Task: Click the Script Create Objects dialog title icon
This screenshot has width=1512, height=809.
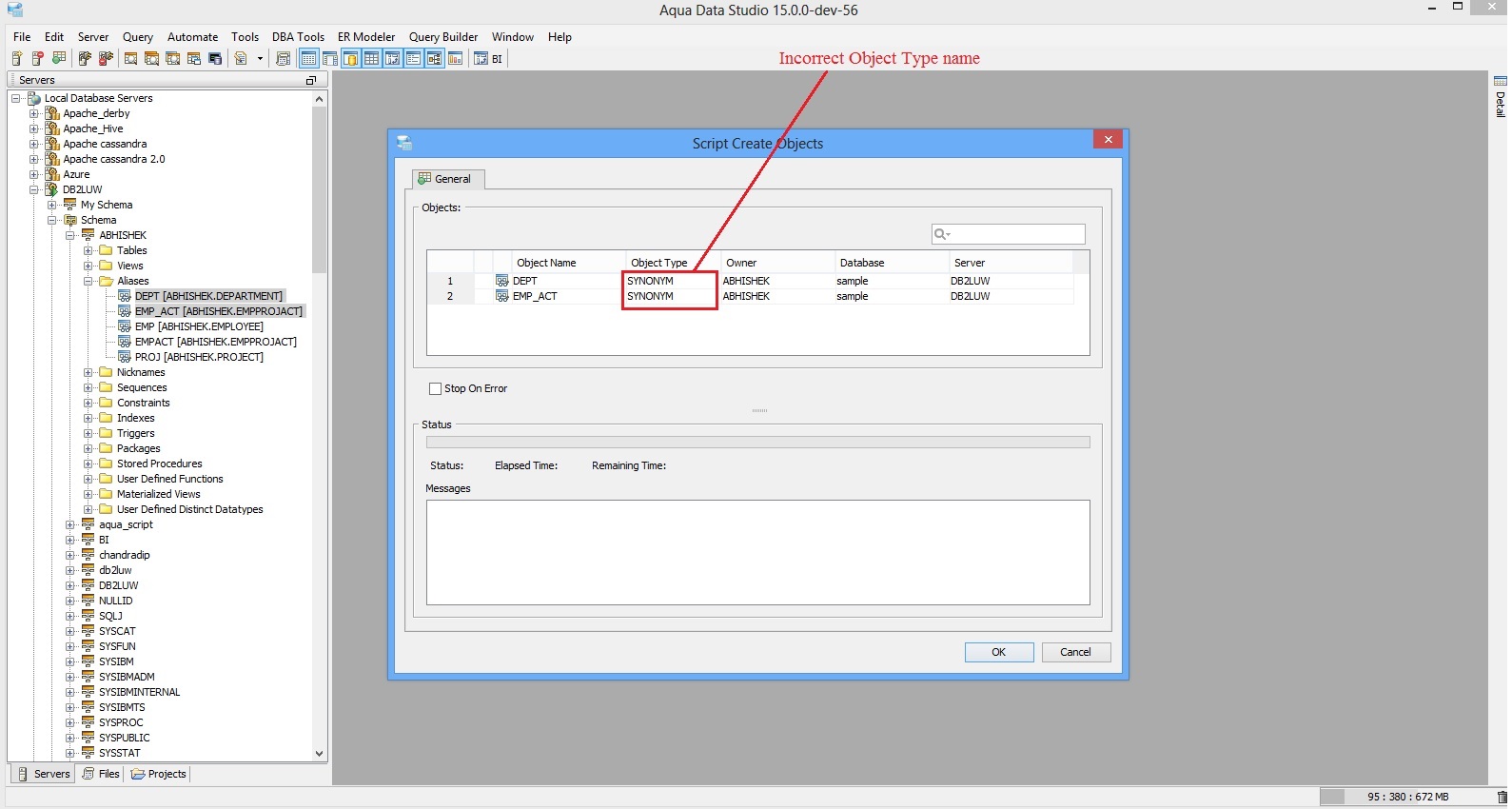Action: pos(404,144)
